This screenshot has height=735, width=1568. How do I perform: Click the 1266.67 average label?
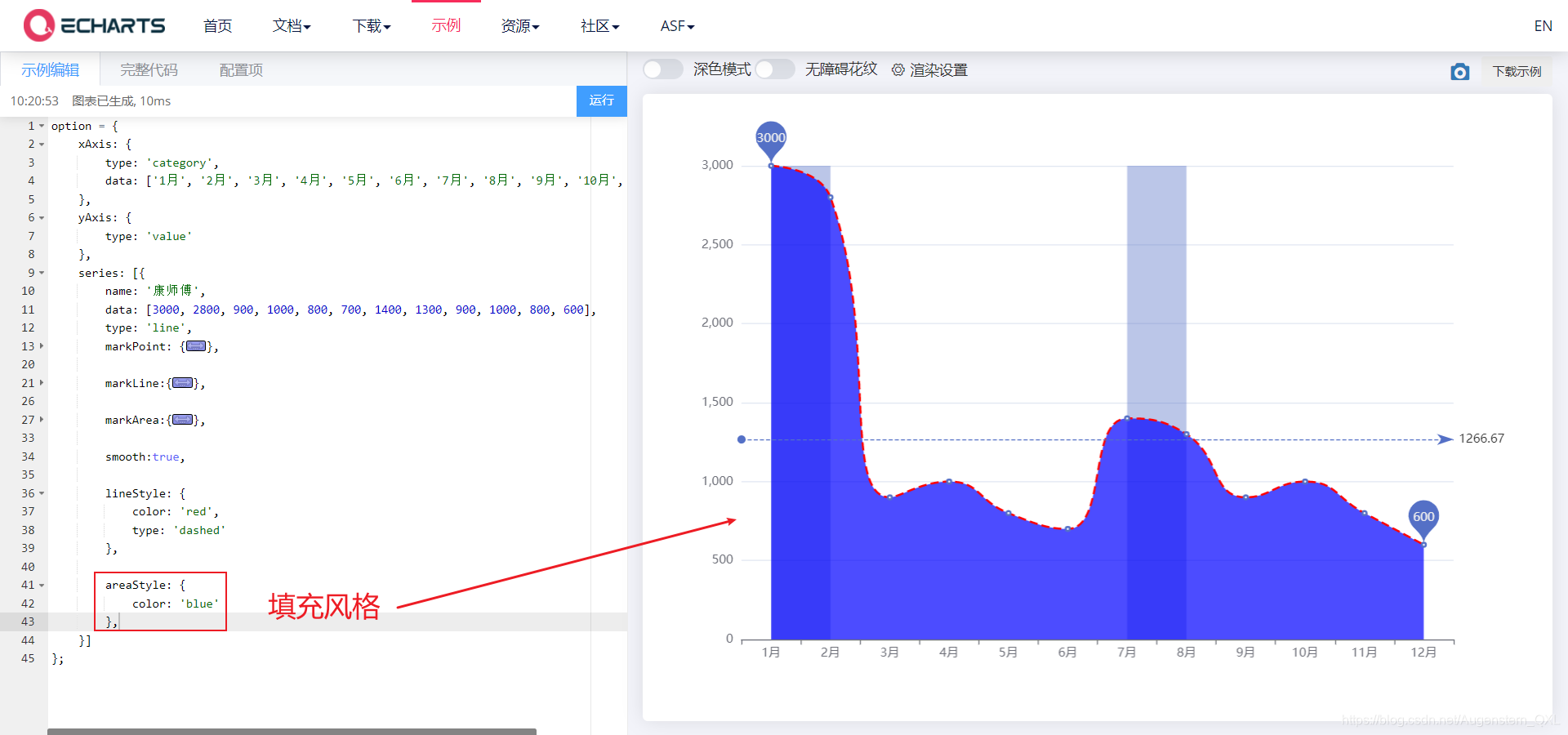[x=1481, y=439]
